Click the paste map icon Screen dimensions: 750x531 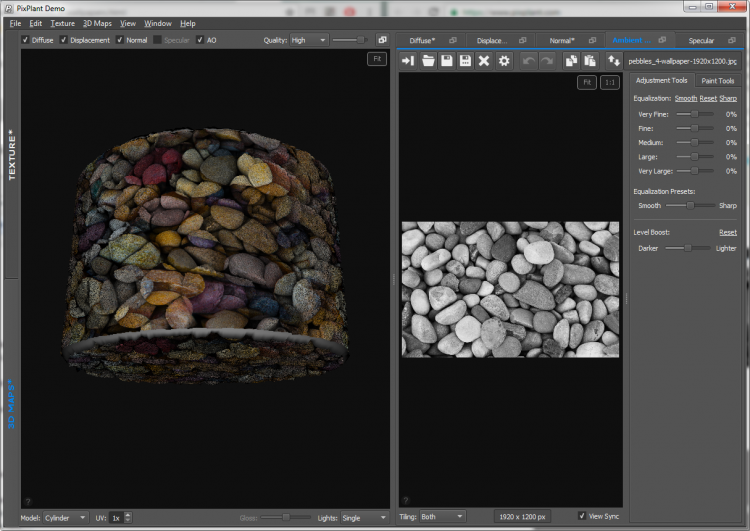590,61
